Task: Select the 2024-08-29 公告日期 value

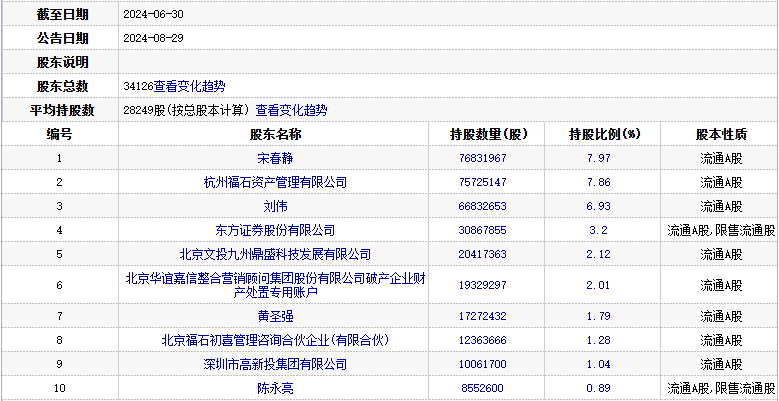Action: (x=155, y=39)
